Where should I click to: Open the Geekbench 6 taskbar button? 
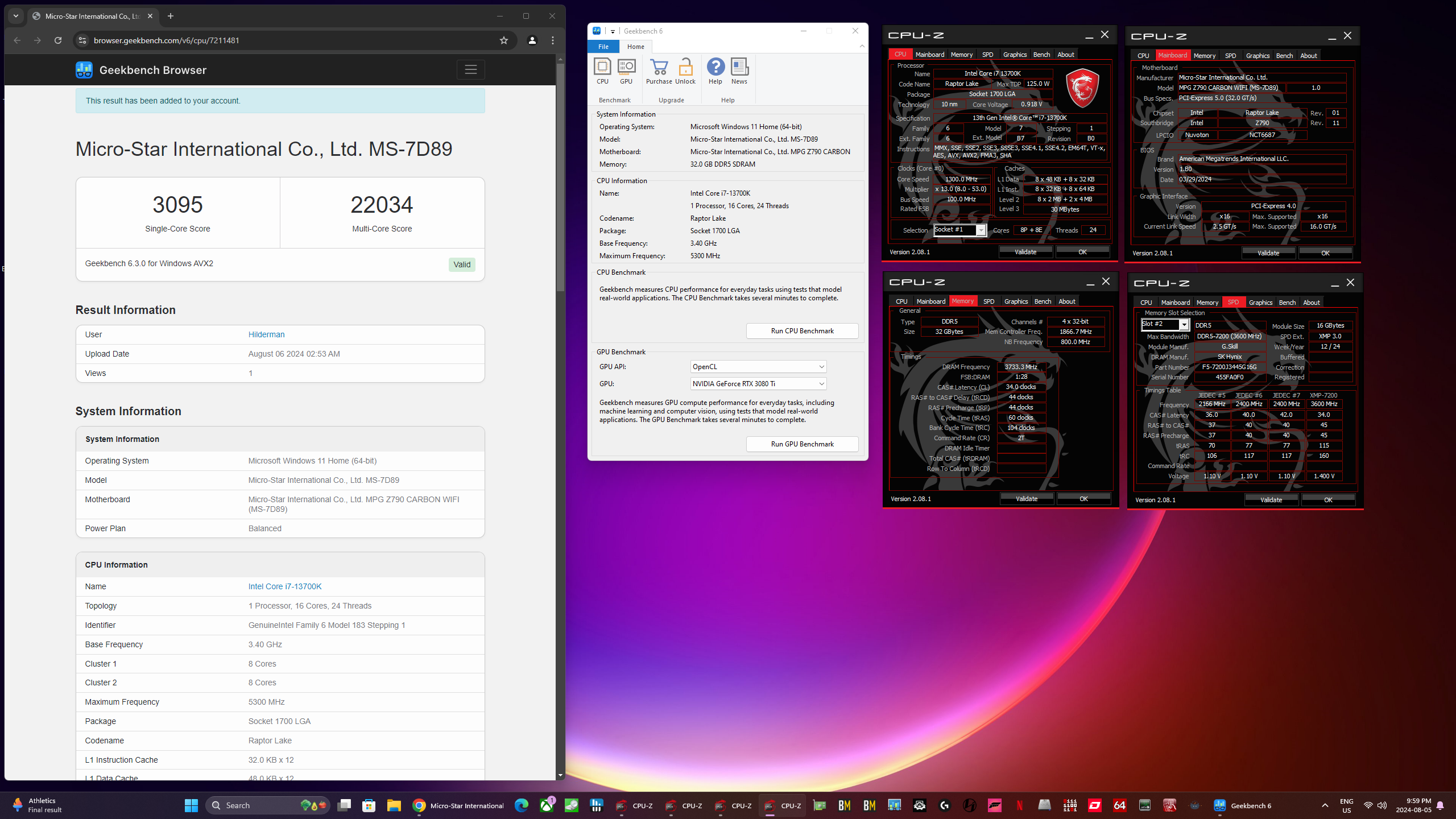pos(1243,805)
